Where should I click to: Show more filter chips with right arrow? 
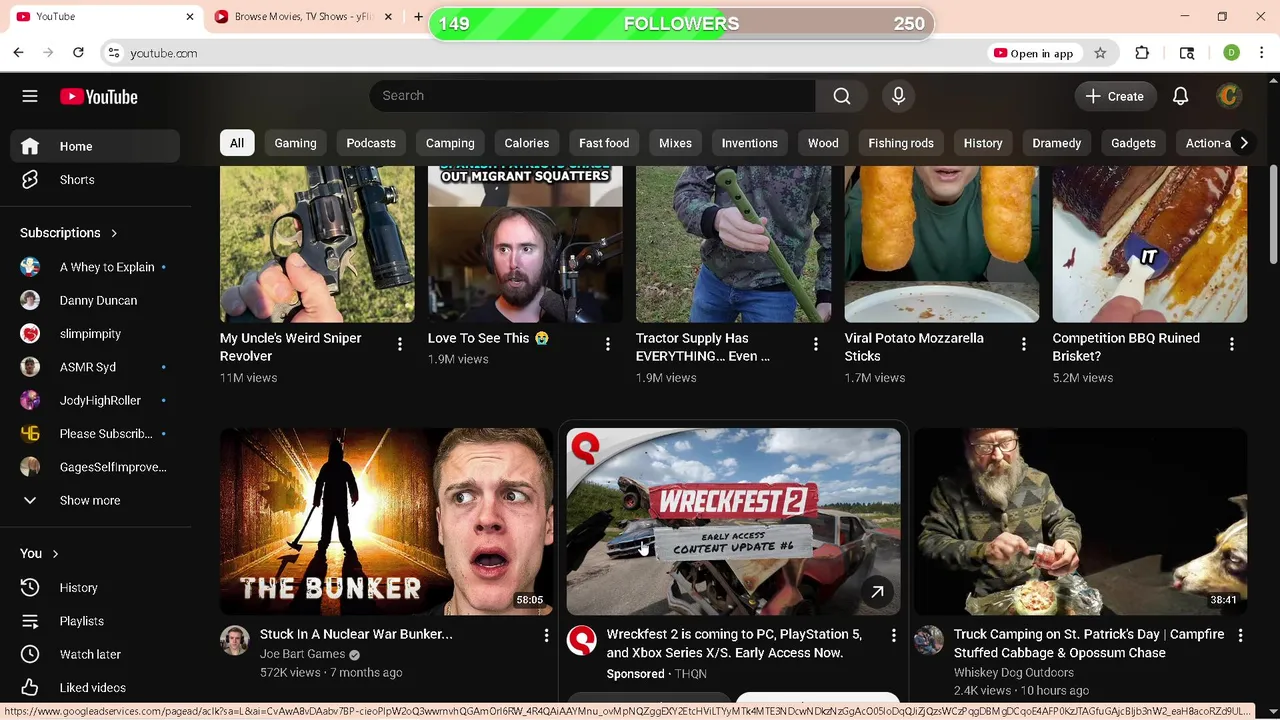(1243, 143)
